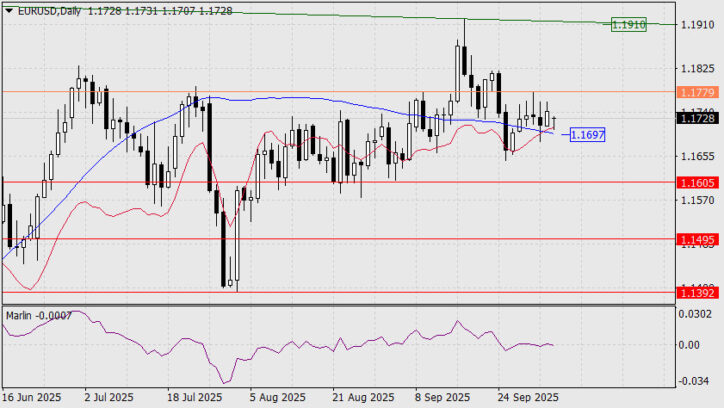Select the -0.034 value on Marlin scale

coord(696,381)
